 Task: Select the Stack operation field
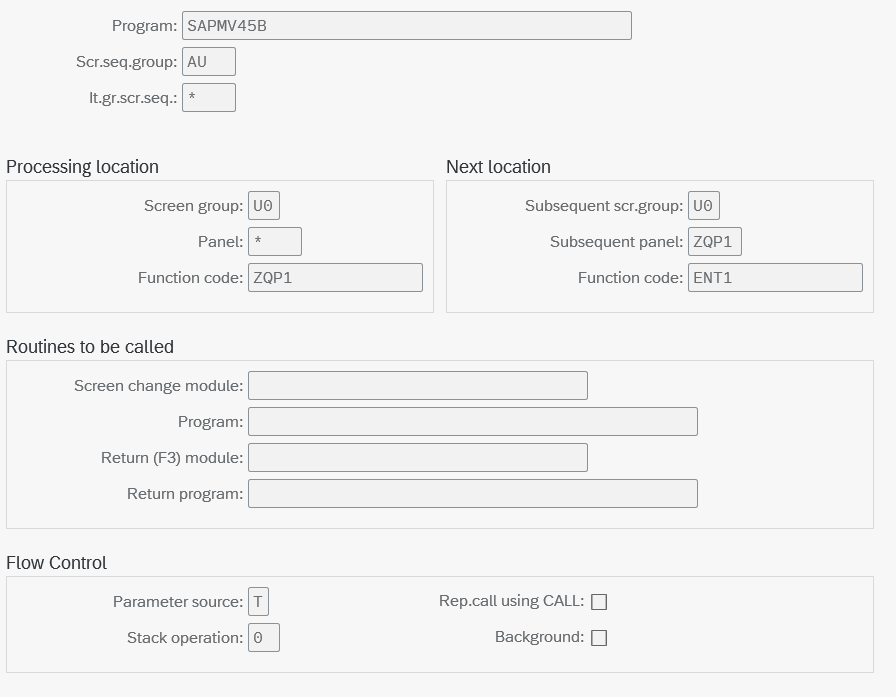click(x=264, y=638)
